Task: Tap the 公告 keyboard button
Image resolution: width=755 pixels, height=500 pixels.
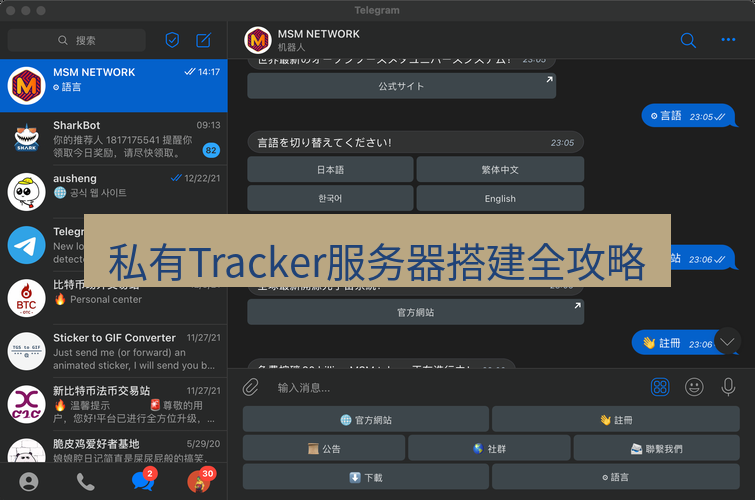Action: [x=324, y=448]
